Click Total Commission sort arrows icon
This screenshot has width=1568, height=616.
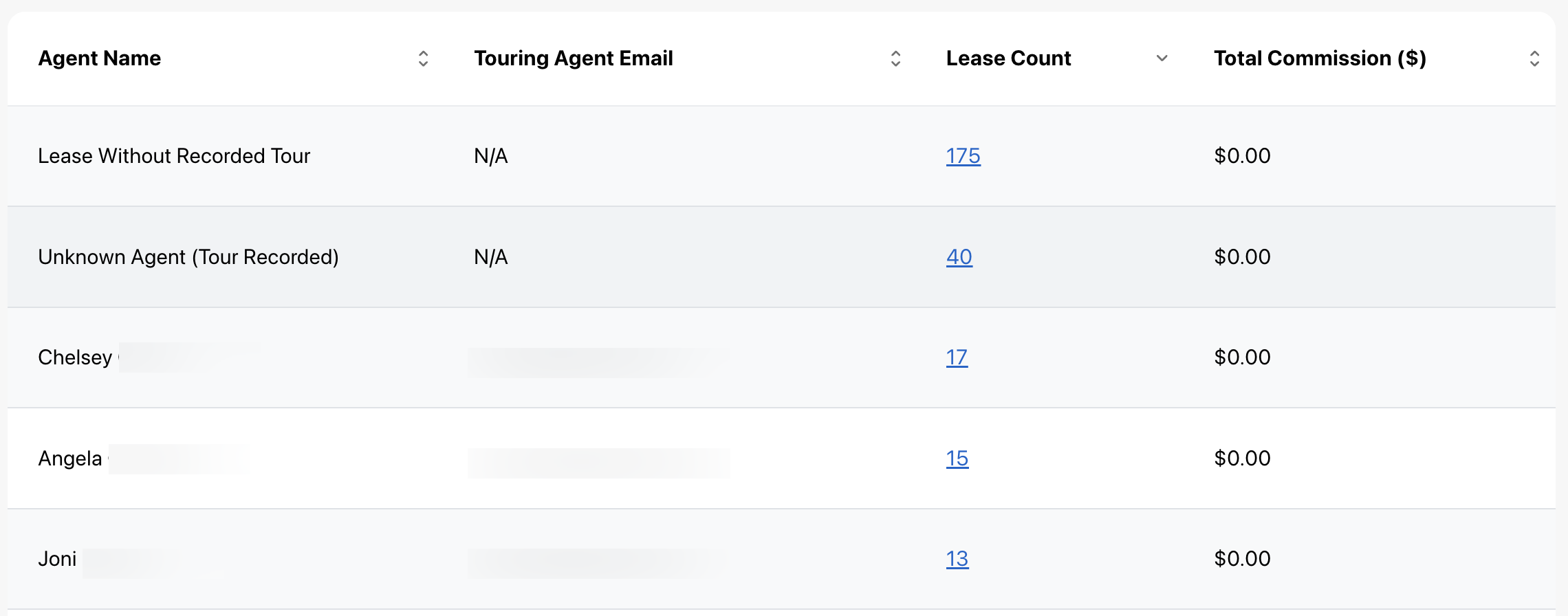pos(1534,58)
